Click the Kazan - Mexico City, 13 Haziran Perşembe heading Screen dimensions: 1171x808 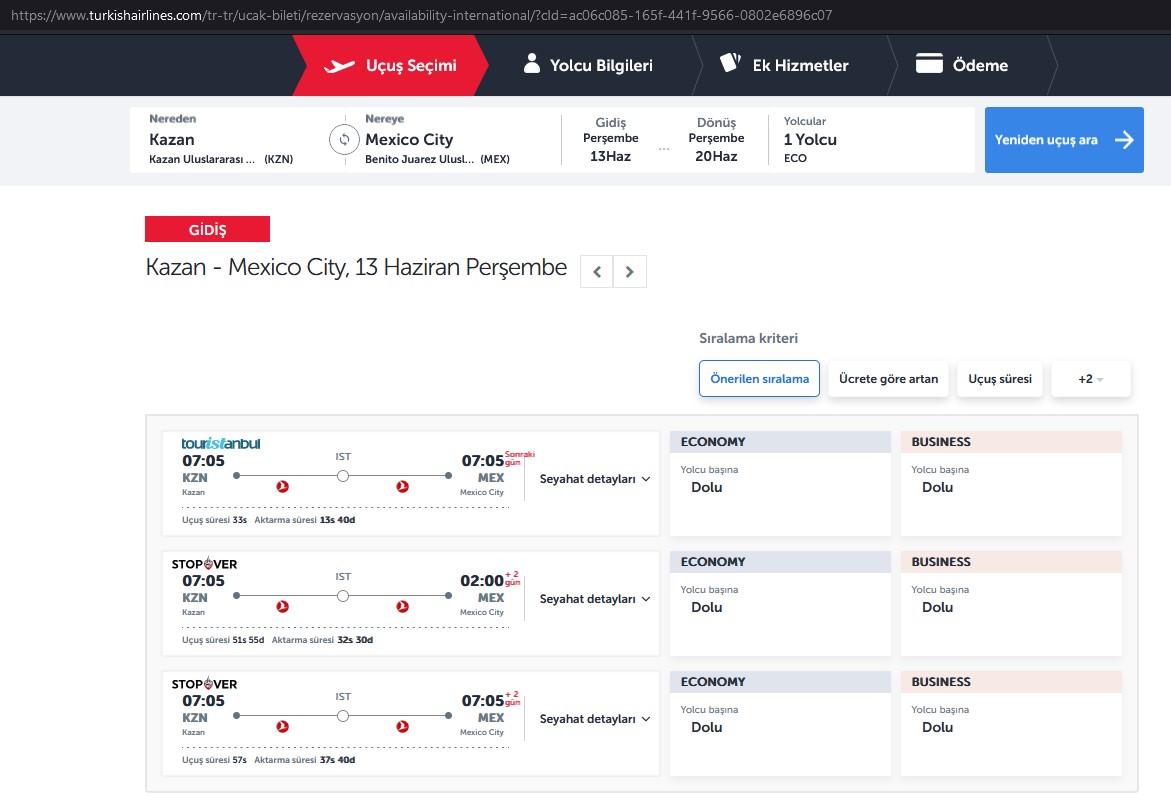[356, 267]
